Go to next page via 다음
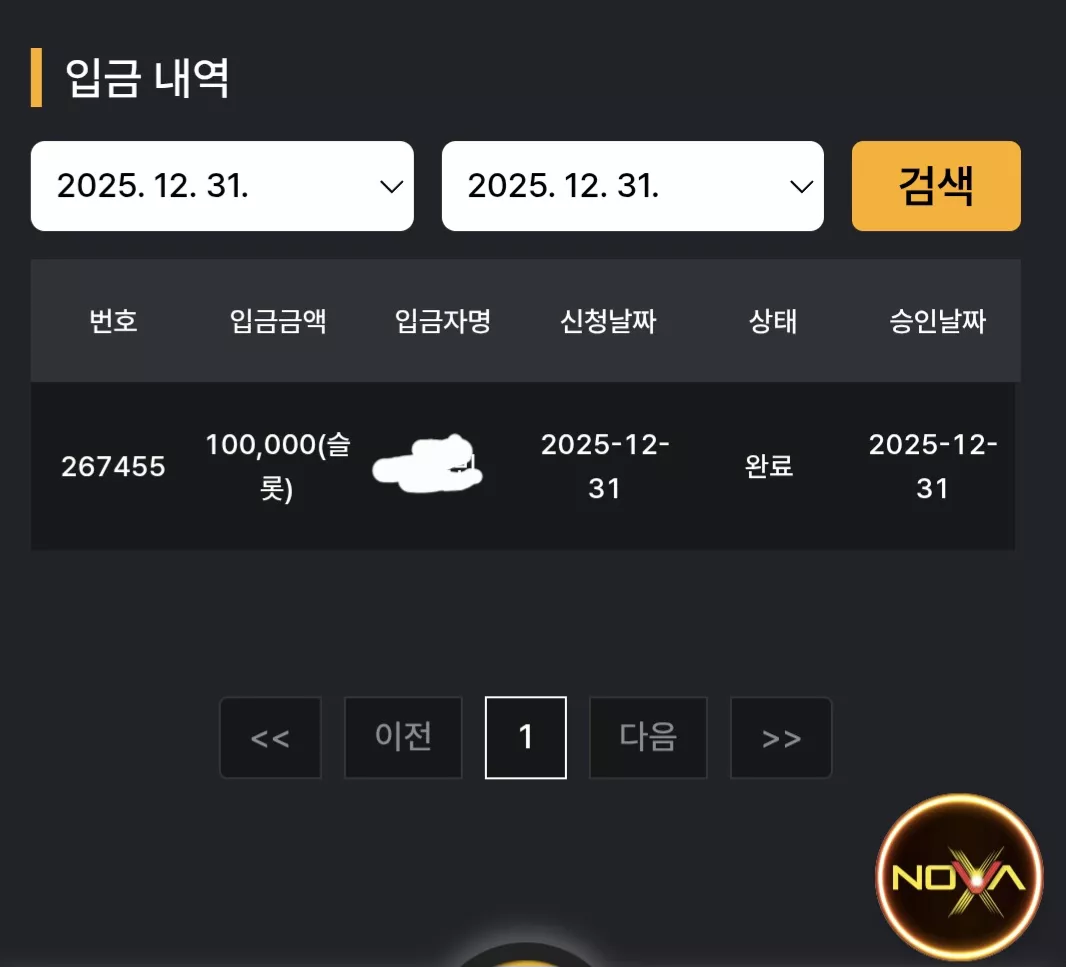Viewport: 1066px width, 967px height. coord(648,737)
